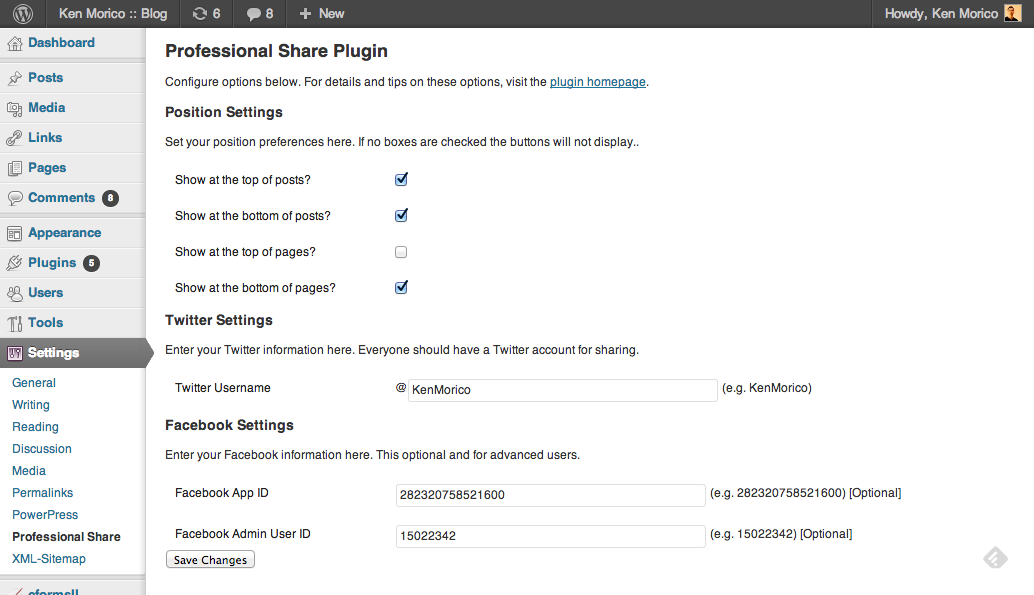This screenshot has height=595, width=1034.
Task: Click the Plugins plug icon
Action: pos(15,263)
